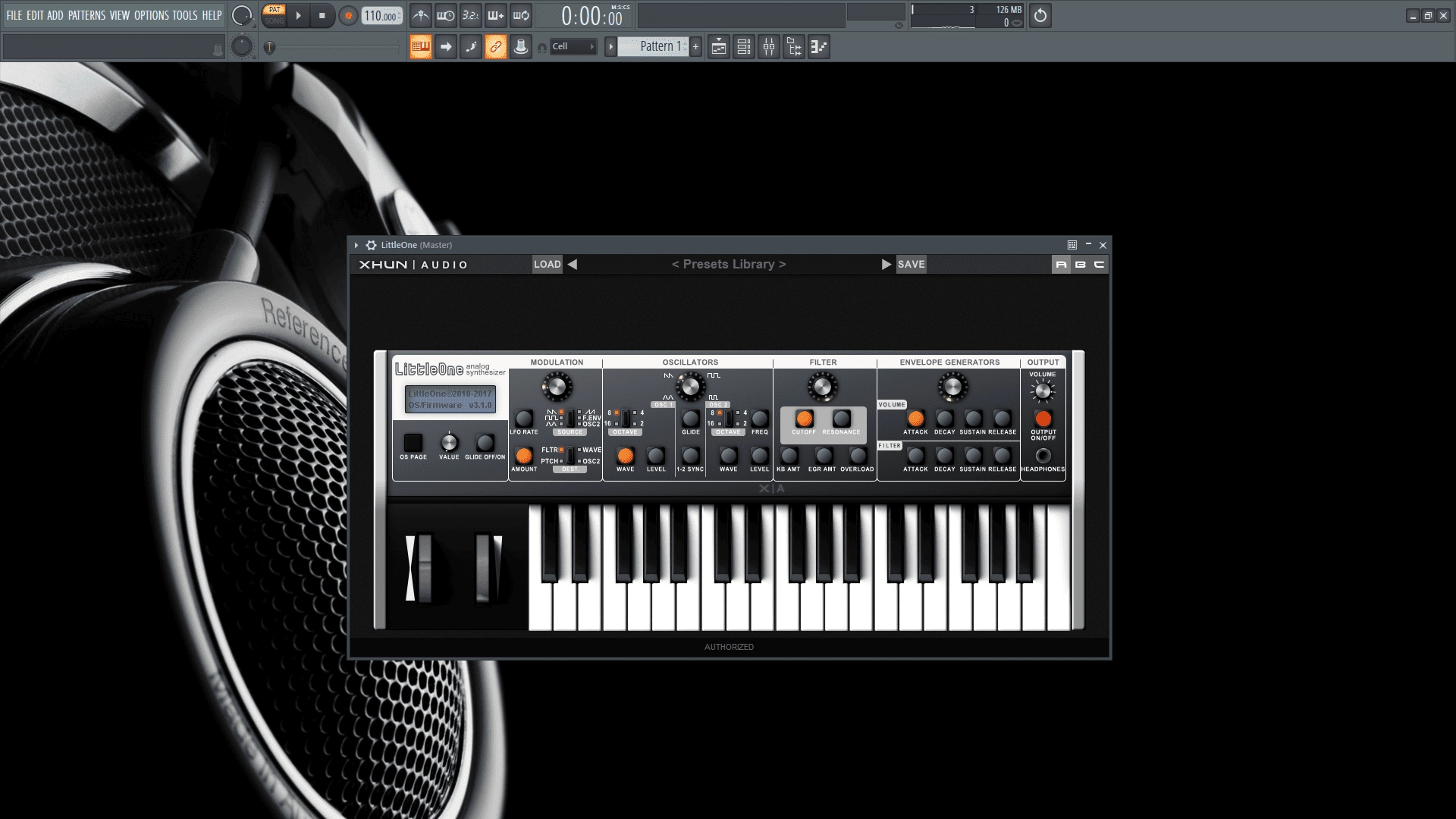
Task: Toggle the overdub recording icon
Action: pos(496,15)
